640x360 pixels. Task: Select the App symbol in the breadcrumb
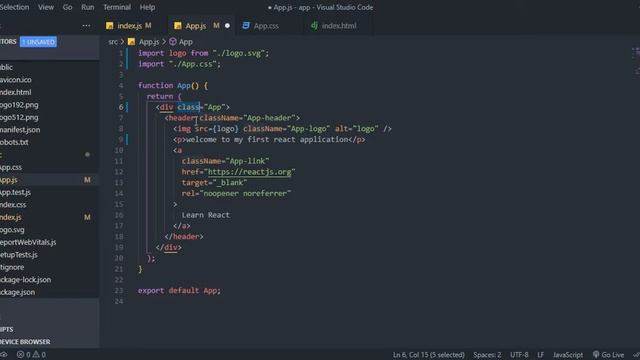pos(186,42)
